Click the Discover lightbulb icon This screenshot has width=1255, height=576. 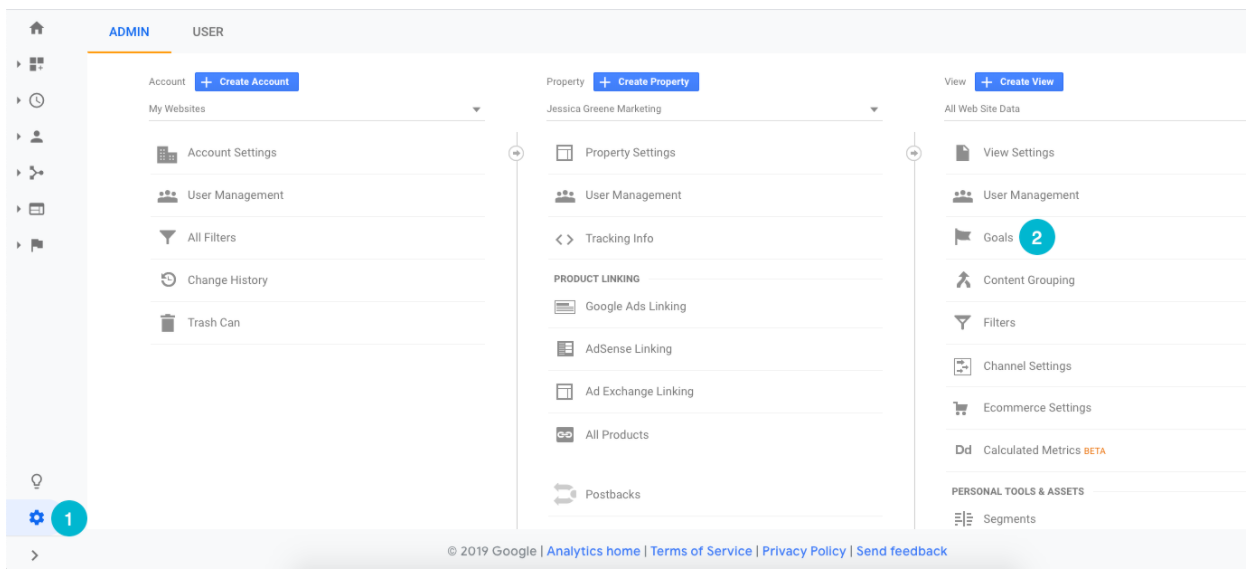click(x=37, y=481)
